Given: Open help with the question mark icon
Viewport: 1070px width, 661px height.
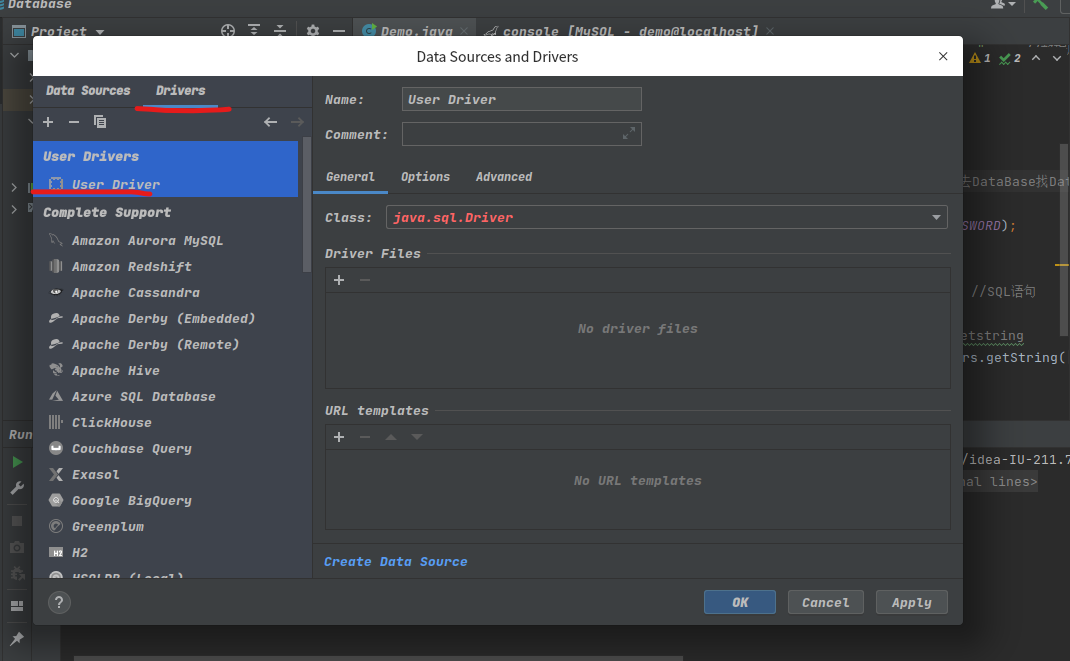Looking at the screenshot, I should (x=58, y=602).
